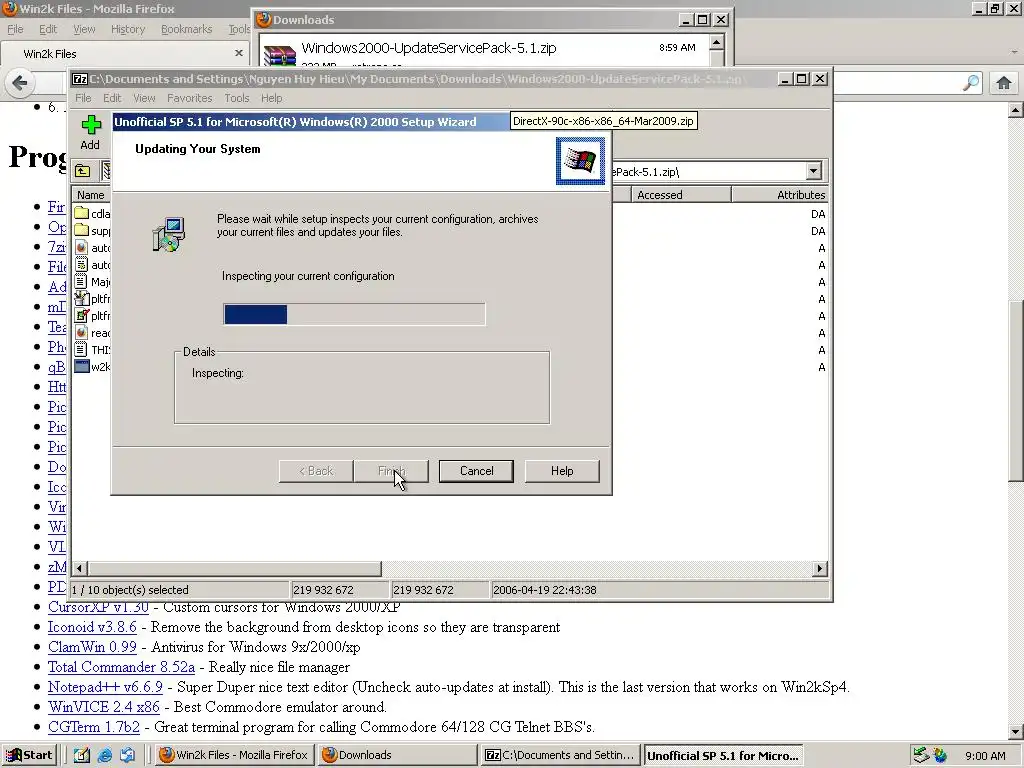The image size is (1024, 768).
Task: Click the safely remove hardware tray icon
Action: click(x=921, y=755)
